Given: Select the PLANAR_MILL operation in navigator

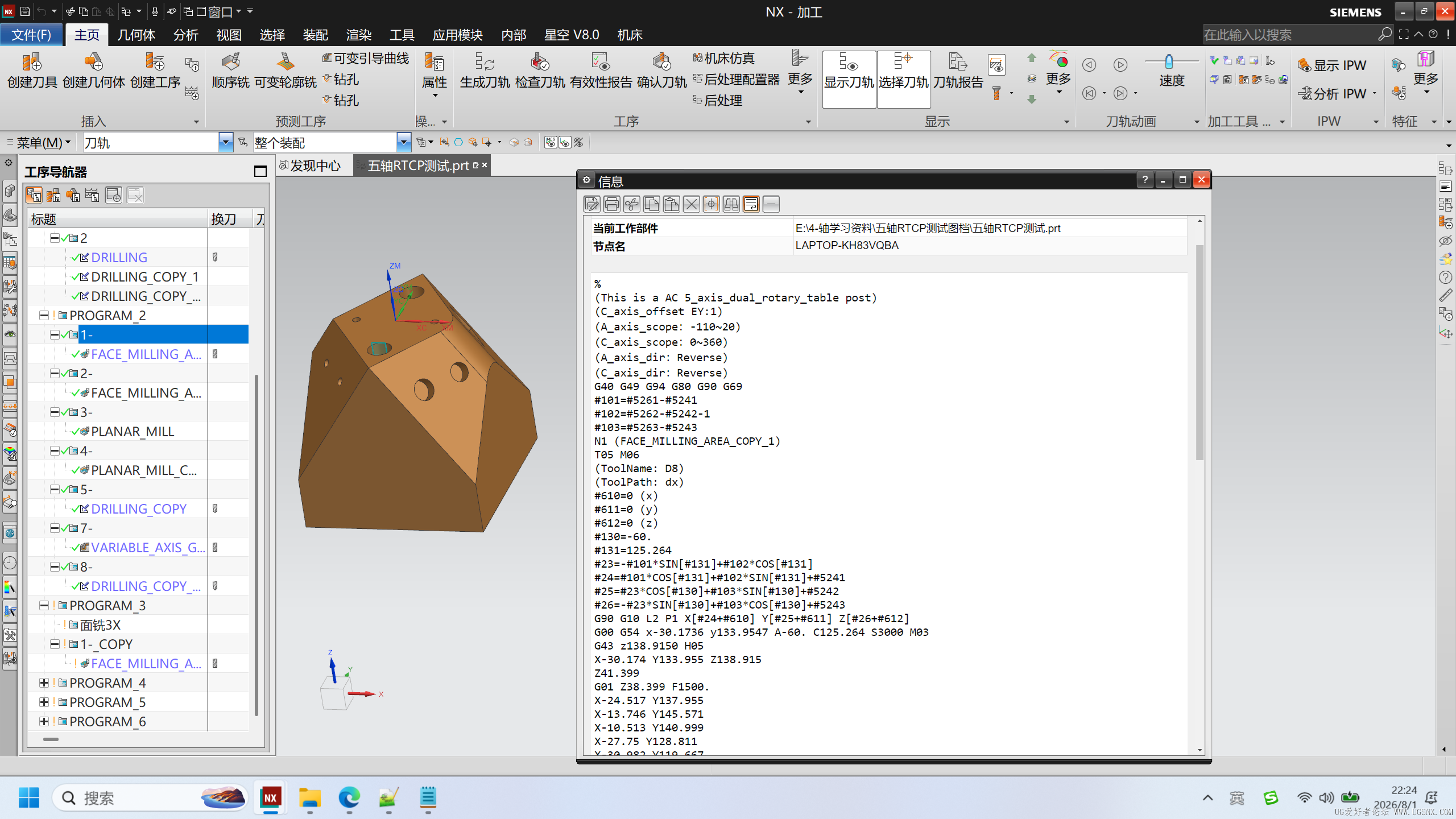Looking at the screenshot, I should pyautogui.click(x=133, y=431).
